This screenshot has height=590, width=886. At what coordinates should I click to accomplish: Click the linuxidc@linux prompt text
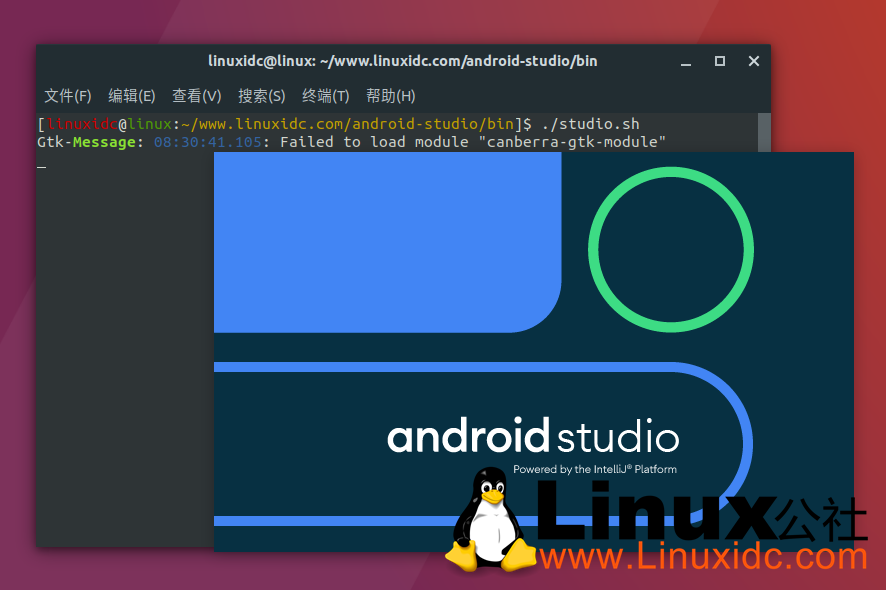[109, 124]
